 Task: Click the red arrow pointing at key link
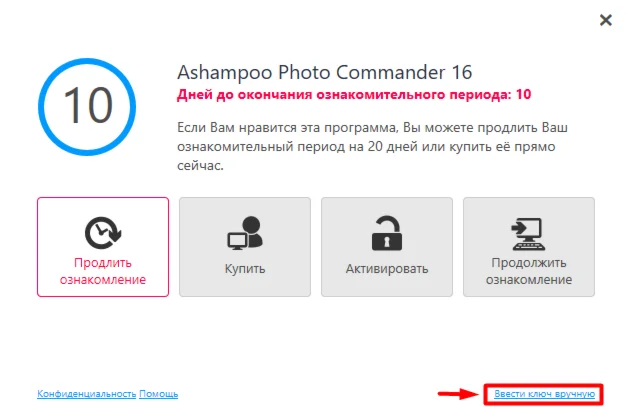(x=458, y=394)
